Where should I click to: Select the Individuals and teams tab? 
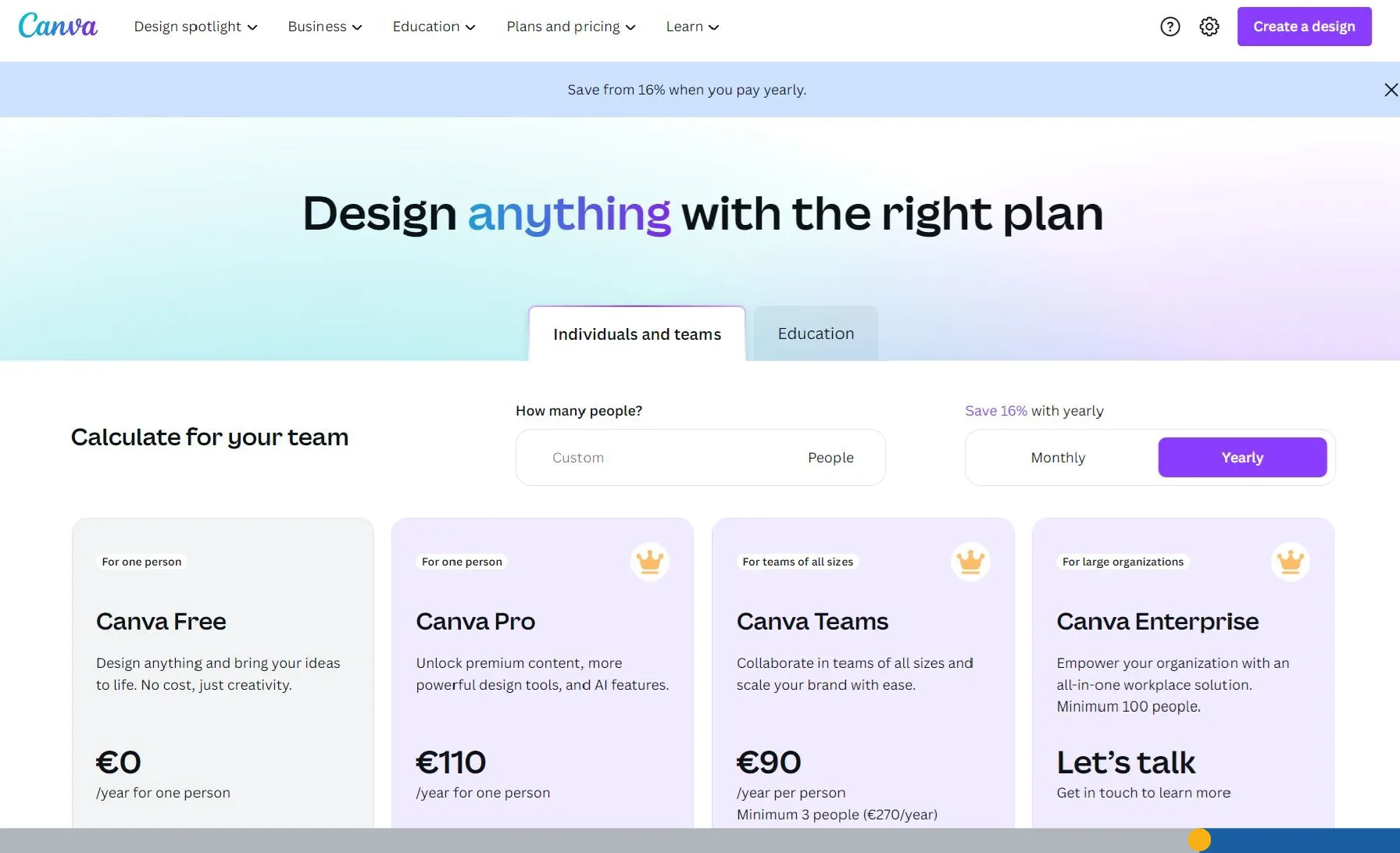pyautogui.click(x=637, y=334)
